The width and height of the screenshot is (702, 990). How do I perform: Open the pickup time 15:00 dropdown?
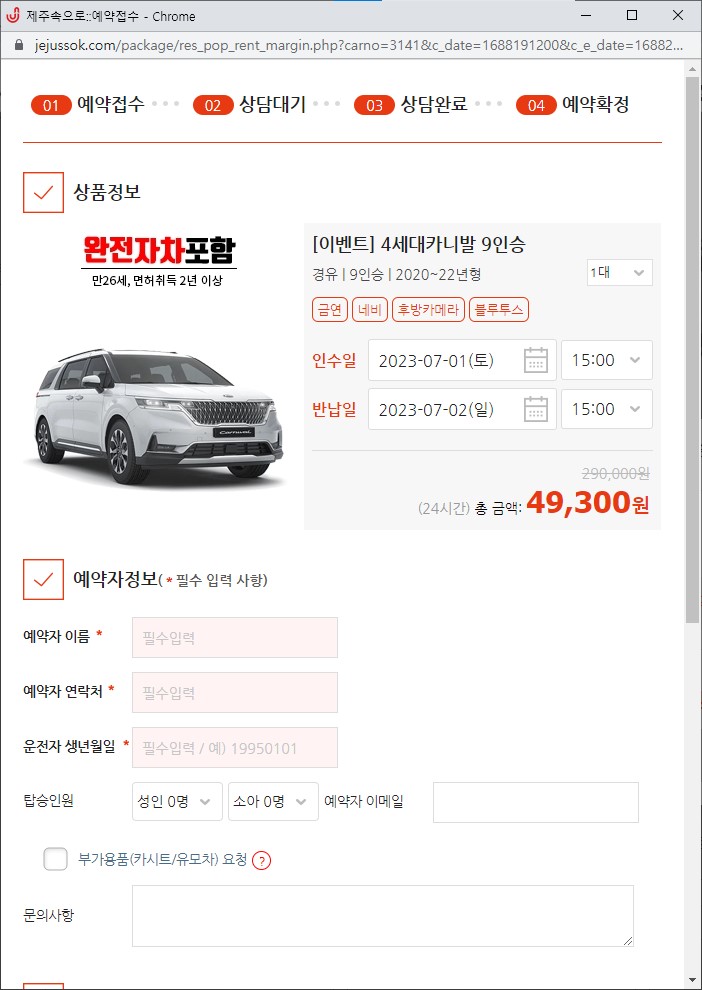(607, 361)
